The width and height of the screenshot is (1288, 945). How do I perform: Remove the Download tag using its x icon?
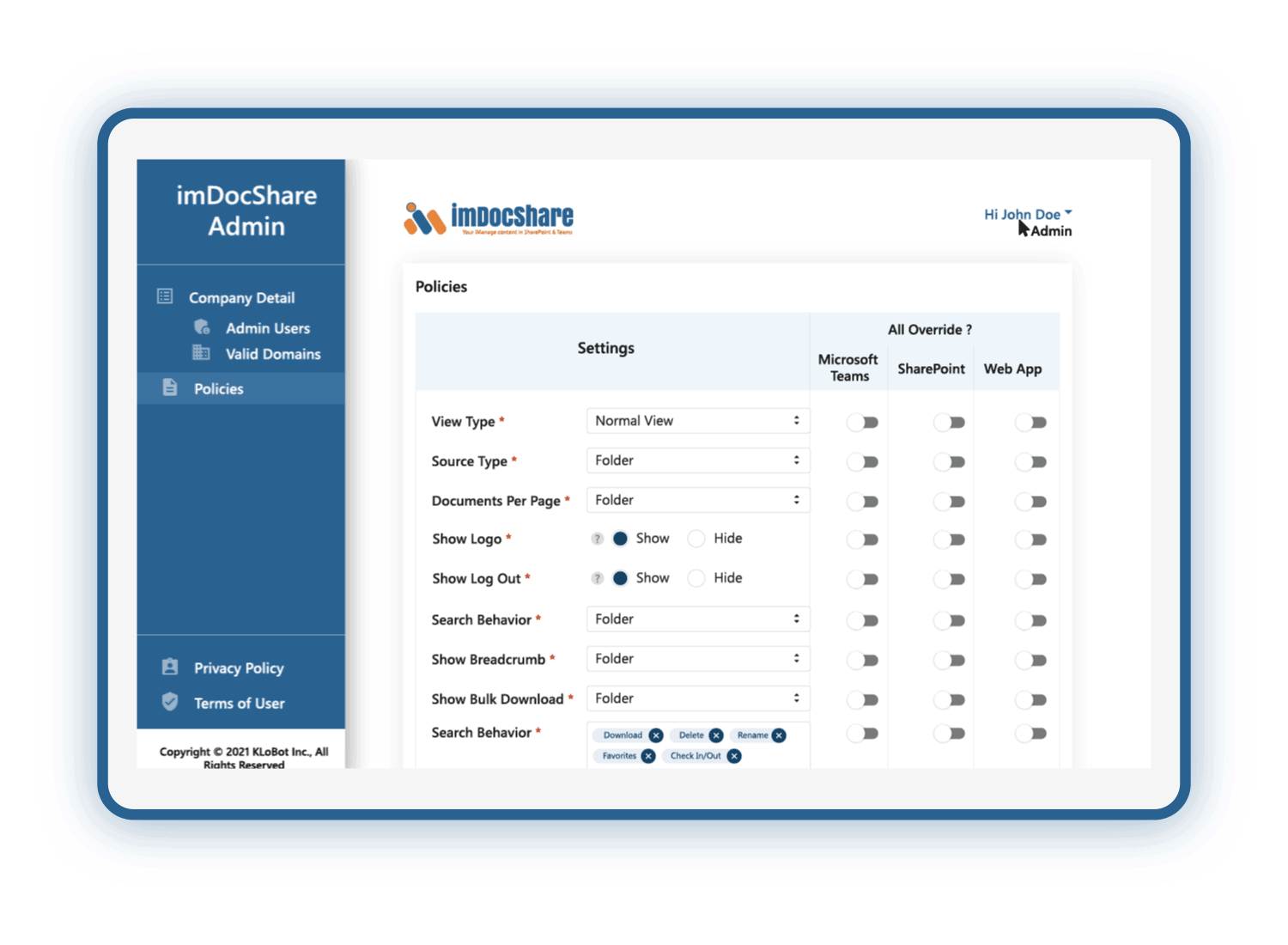pyautogui.click(x=656, y=735)
